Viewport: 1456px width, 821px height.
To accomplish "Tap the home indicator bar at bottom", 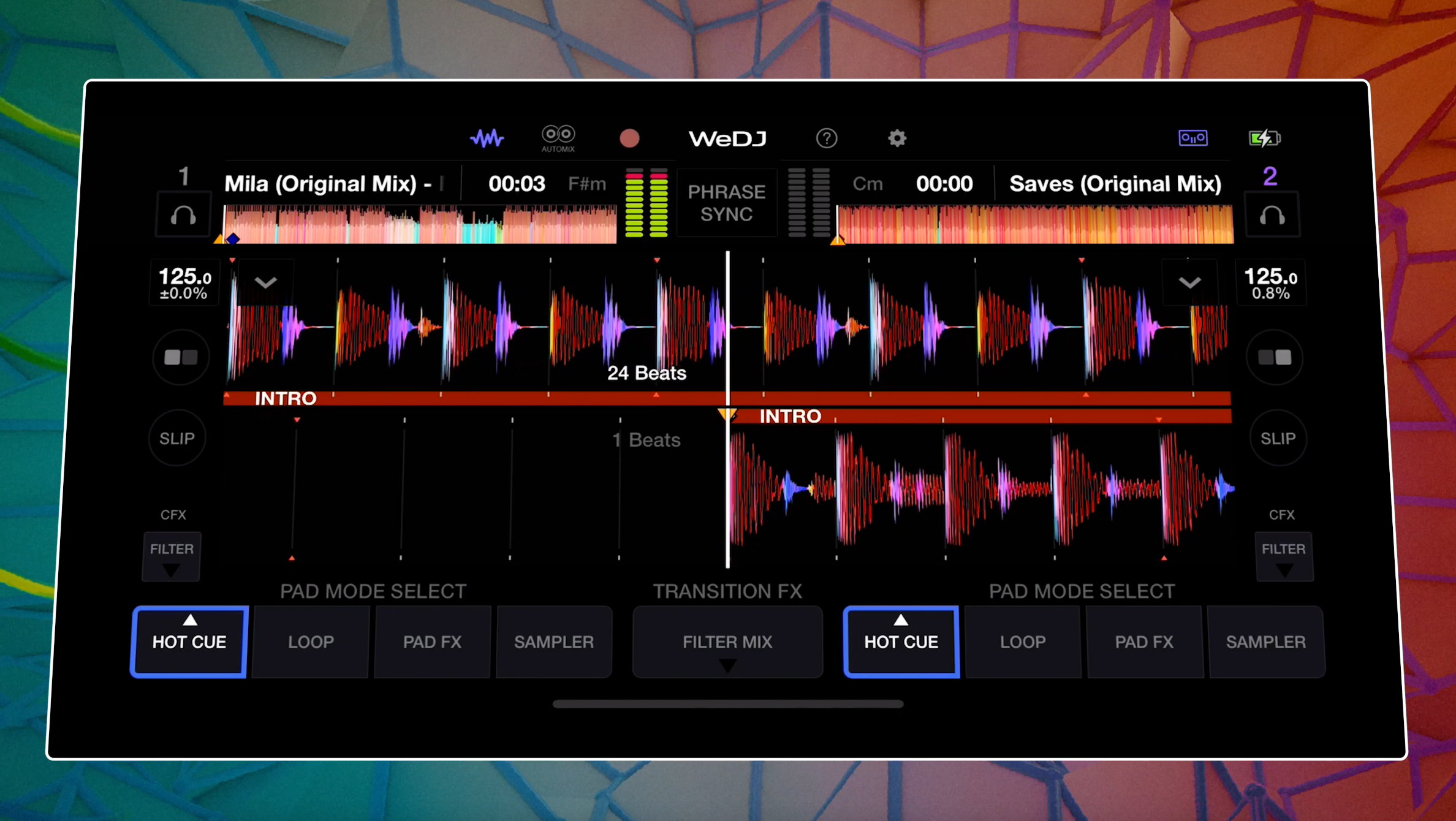I will point(728,704).
